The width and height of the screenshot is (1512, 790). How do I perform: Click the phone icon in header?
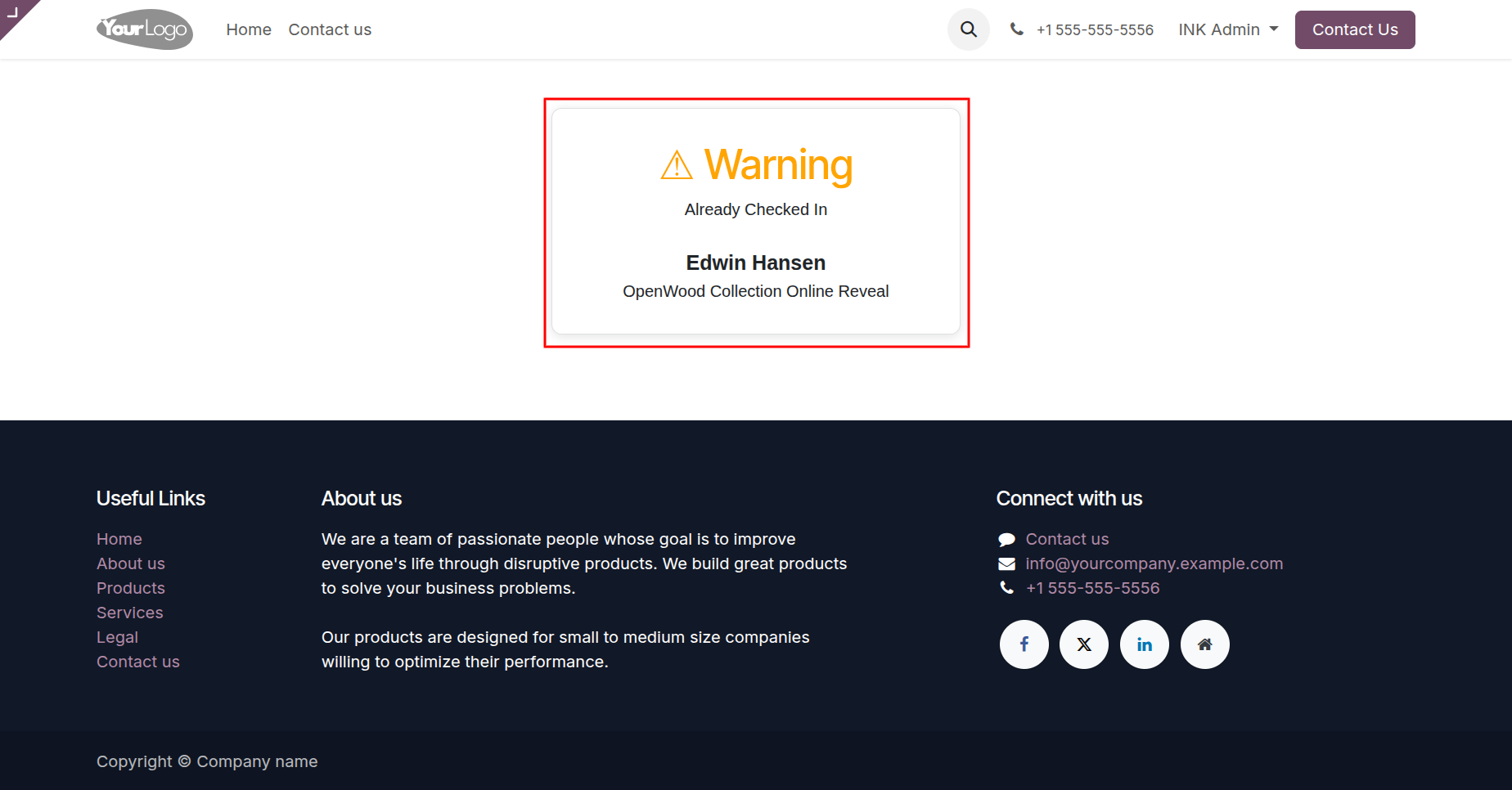(x=1016, y=29)
